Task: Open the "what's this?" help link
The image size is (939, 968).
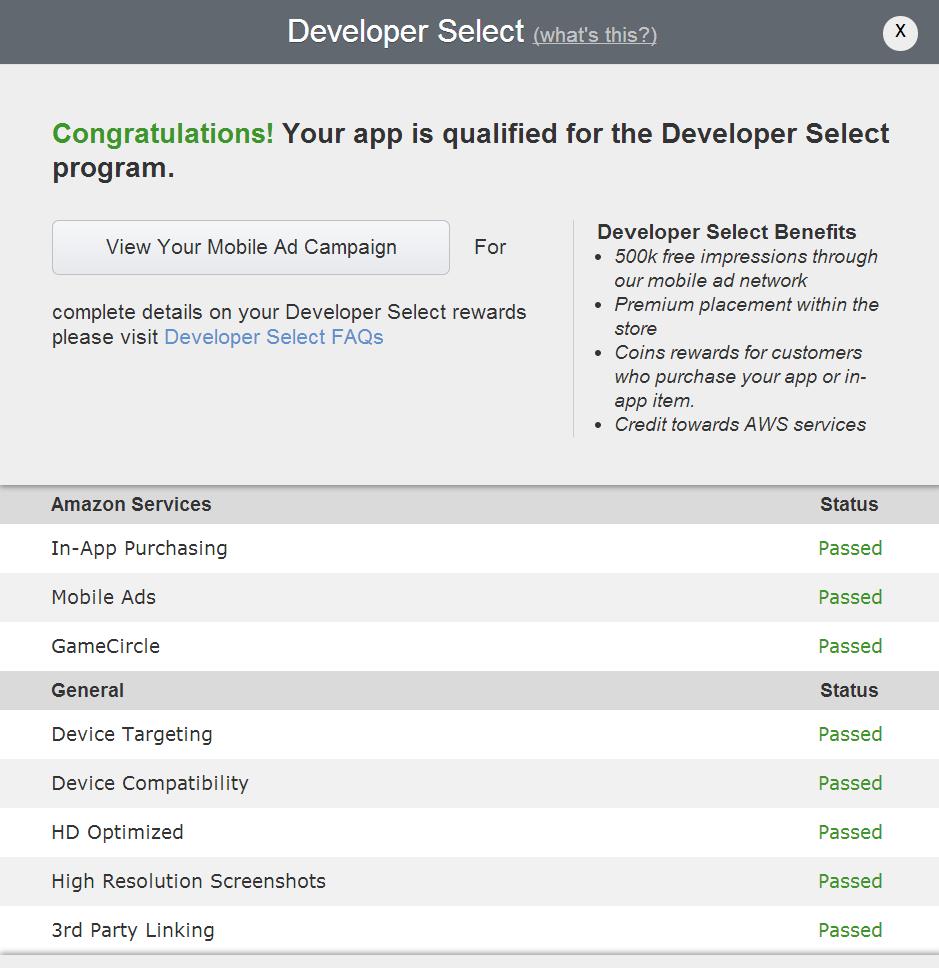Action: point(595,35)
